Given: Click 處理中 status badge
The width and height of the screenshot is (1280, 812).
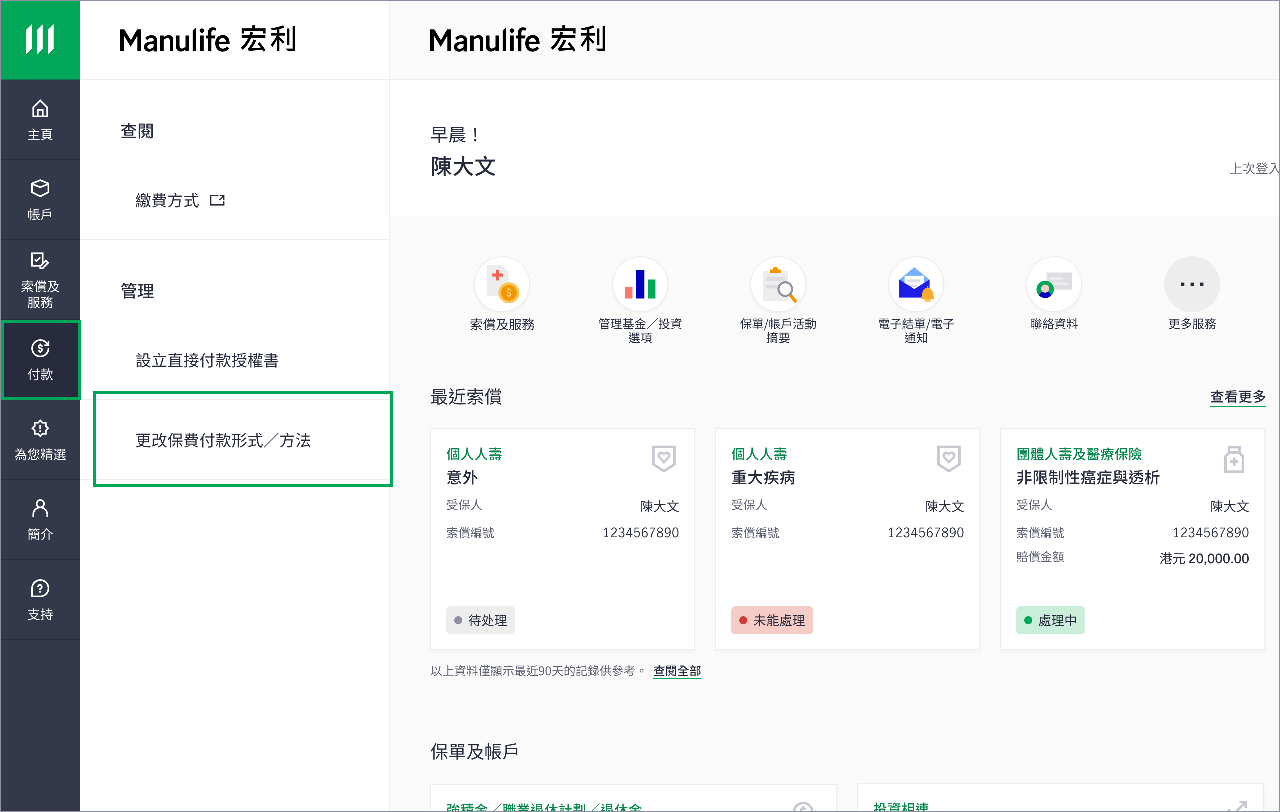Looking at the screenshot, I should click(x=1050, y=620).
